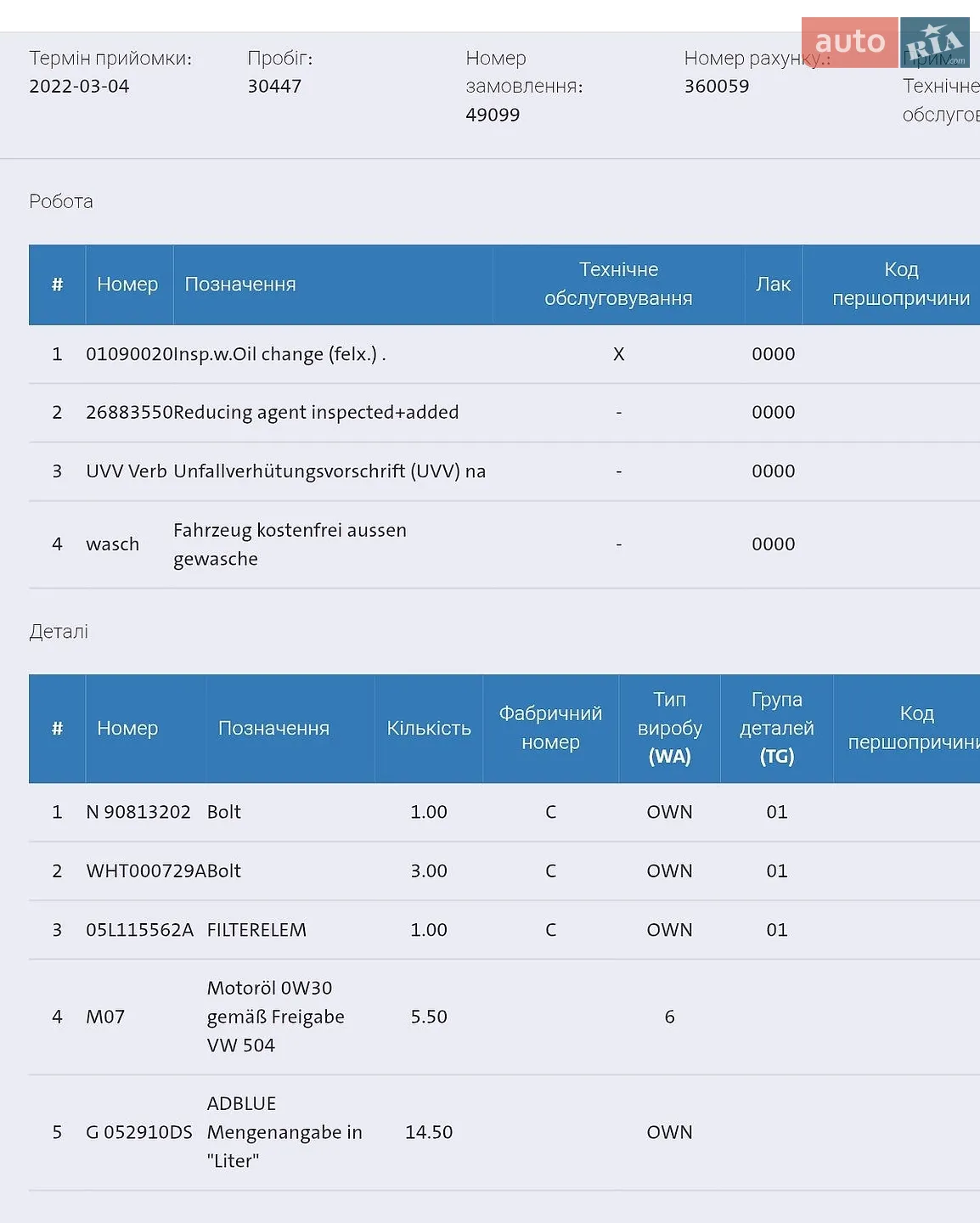Viewport: 980px width, 1223px height.
Task: Click the "Пробіг:" label
Action: point(280,58)
